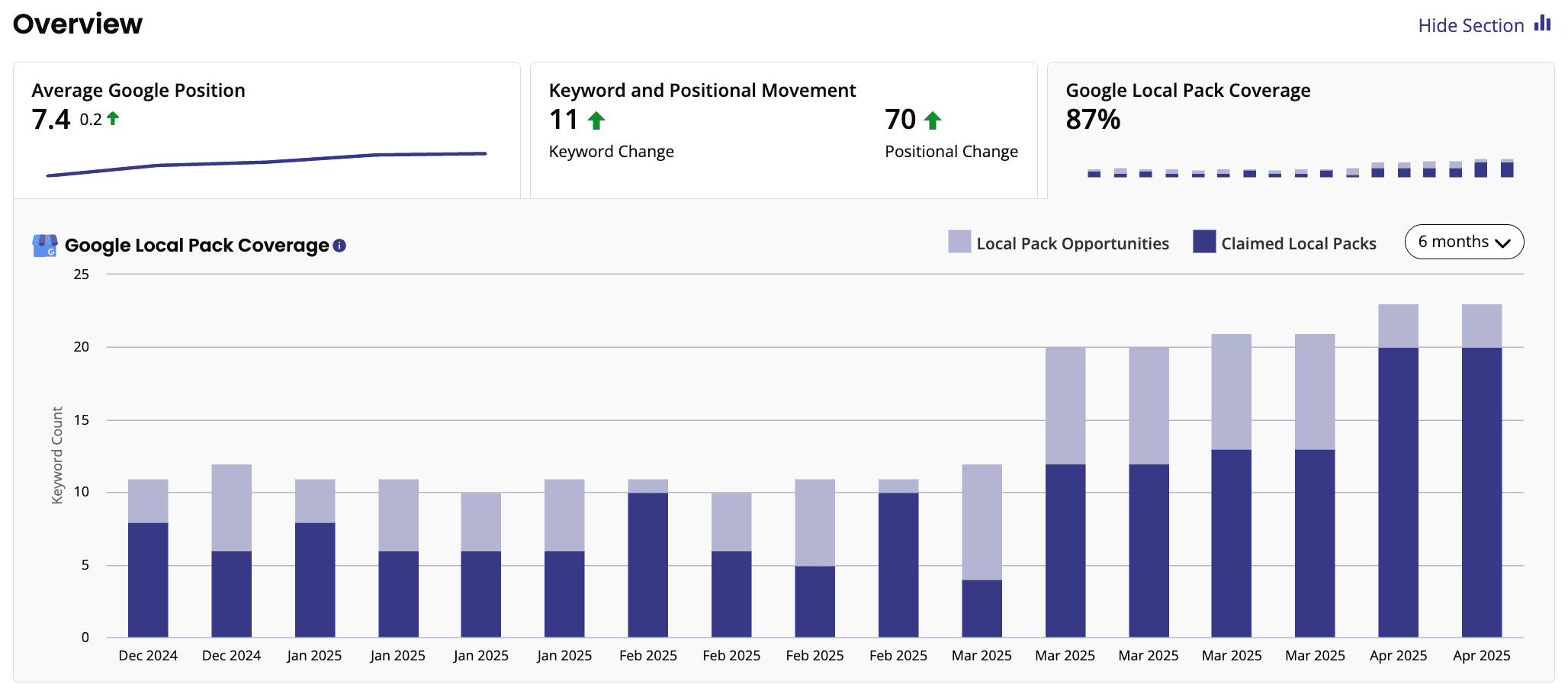Toggle Claimed Local Packs legend series
The height and width of the screenshot is (697, 1568).
1298,243
